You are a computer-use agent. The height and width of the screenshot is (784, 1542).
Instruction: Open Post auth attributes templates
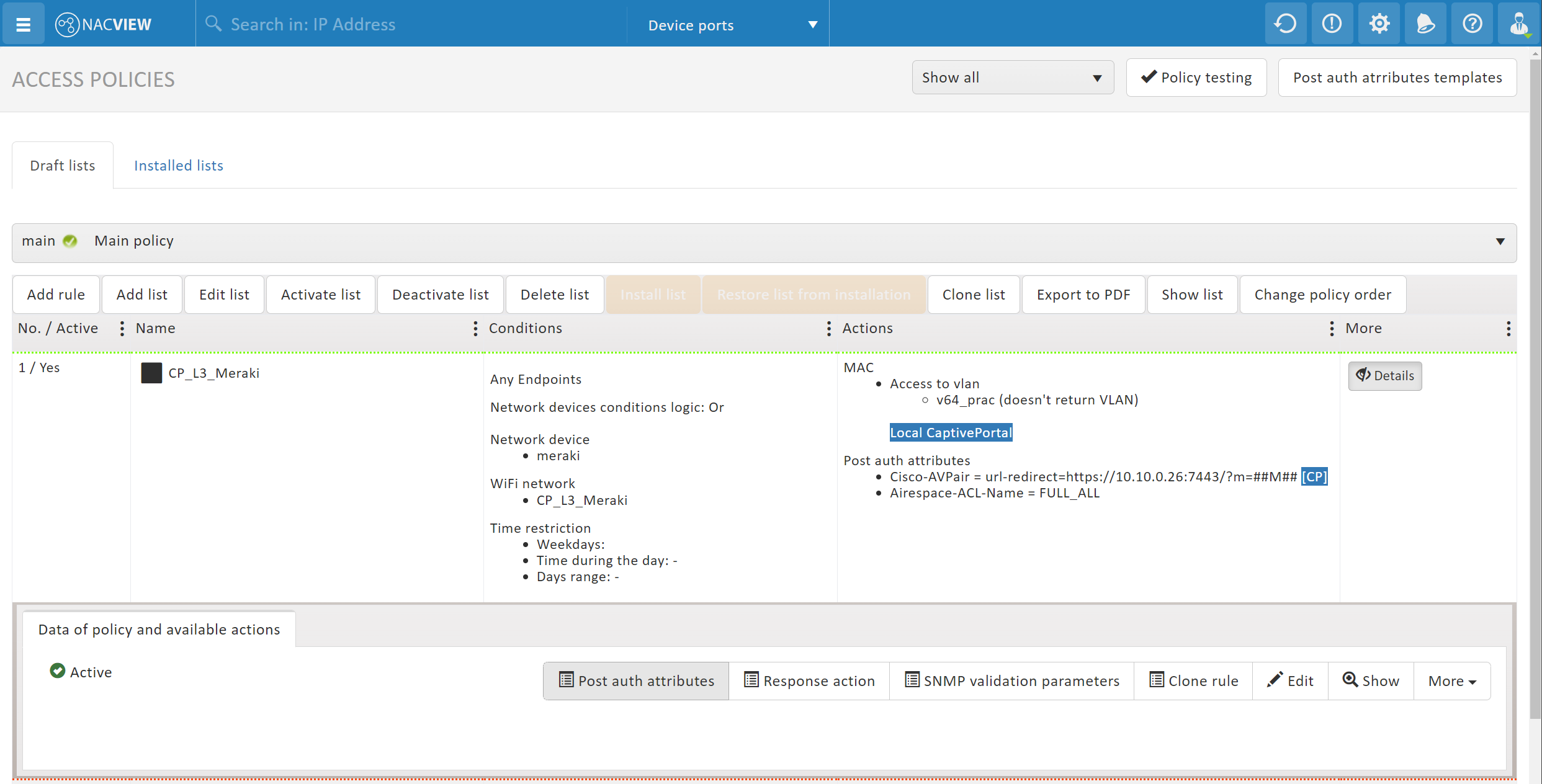[1397, 78]
